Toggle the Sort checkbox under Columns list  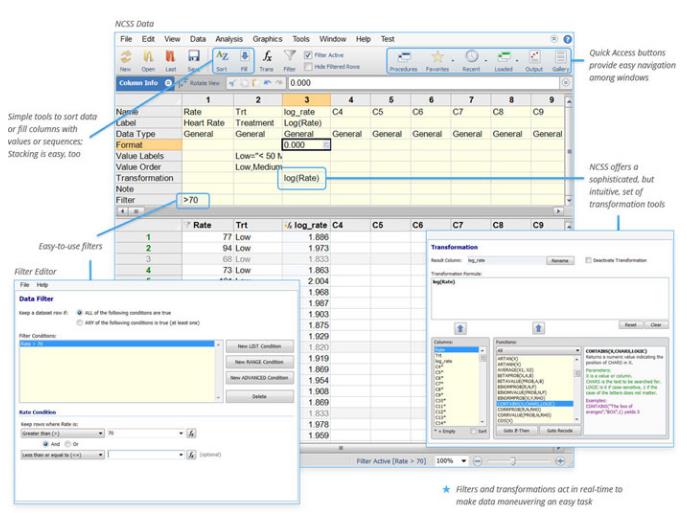[473, 432]
